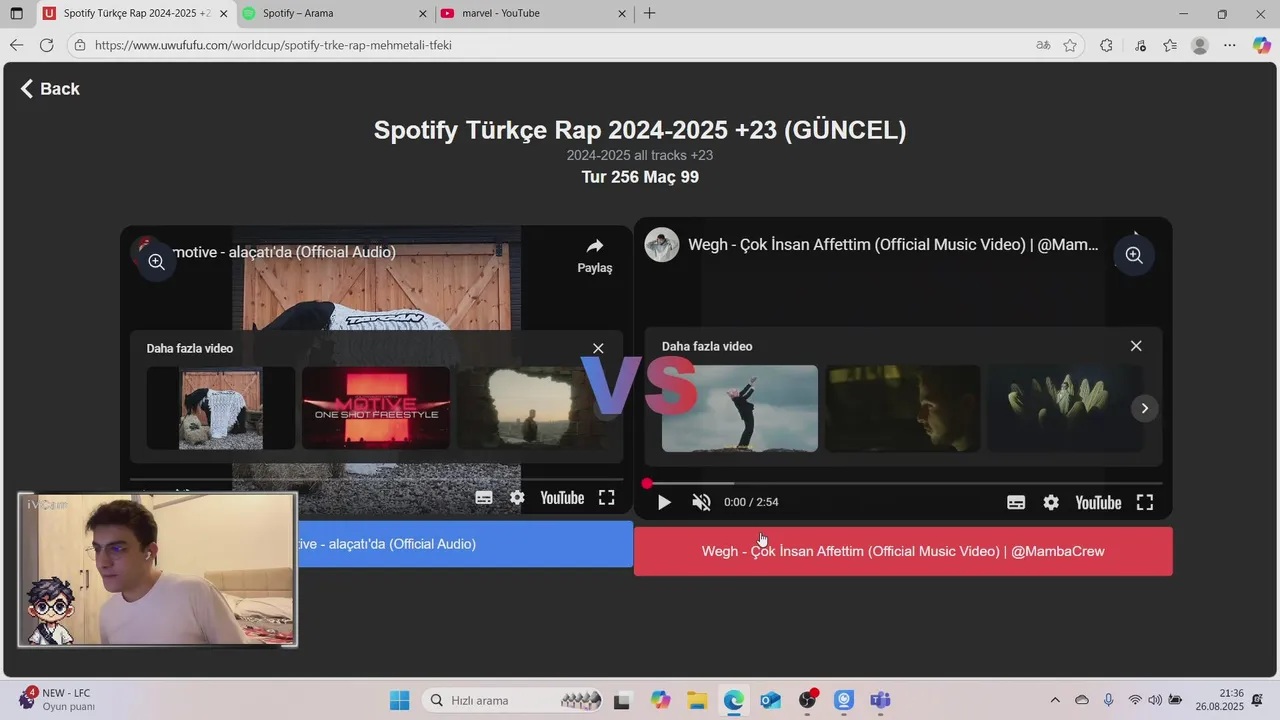Open settings gear on the motive video
The width and height of the screenshot is (1280, 720).
tap(517, 498)
